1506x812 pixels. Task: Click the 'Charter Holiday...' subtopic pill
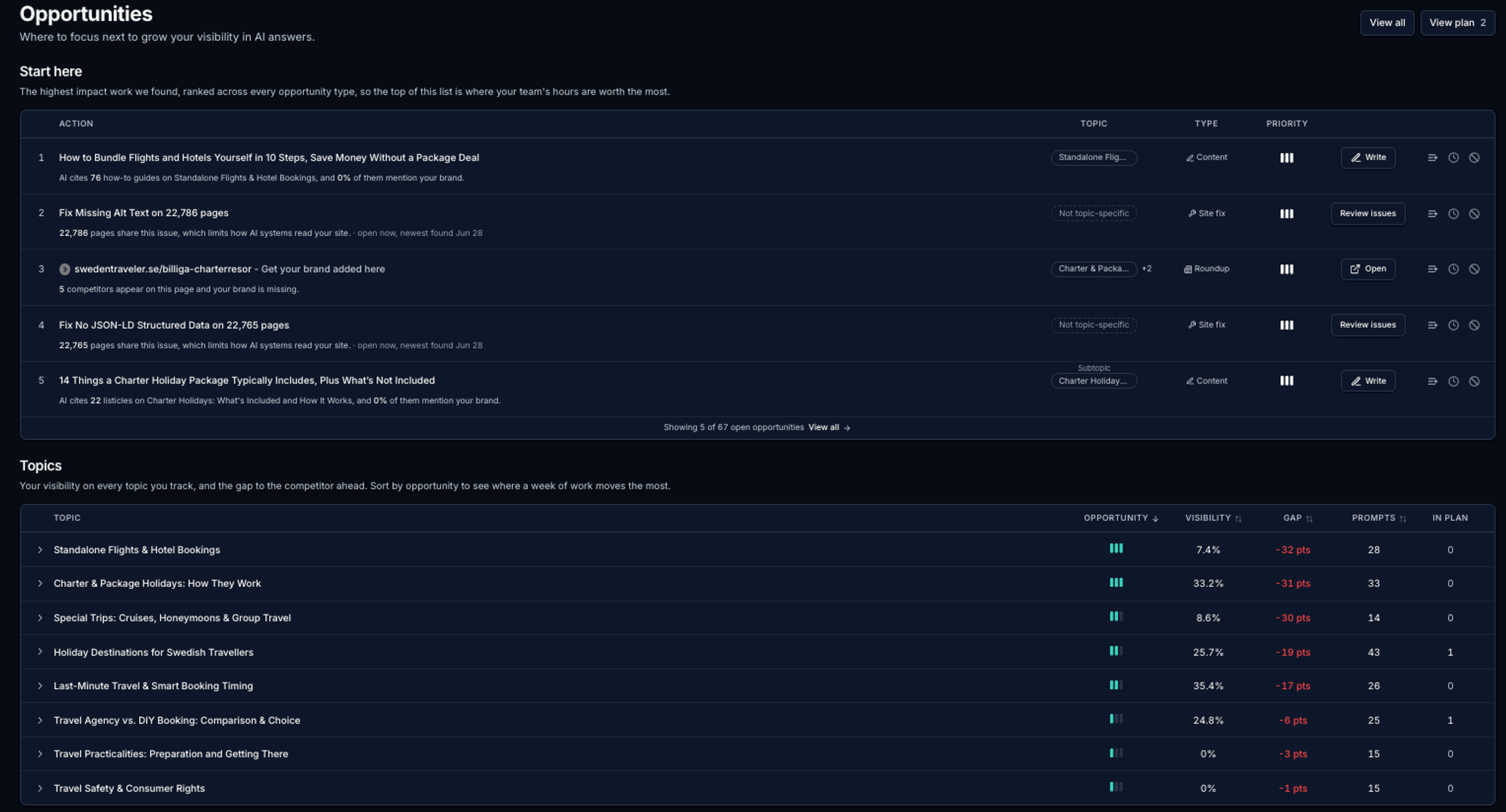point(1093,381)
